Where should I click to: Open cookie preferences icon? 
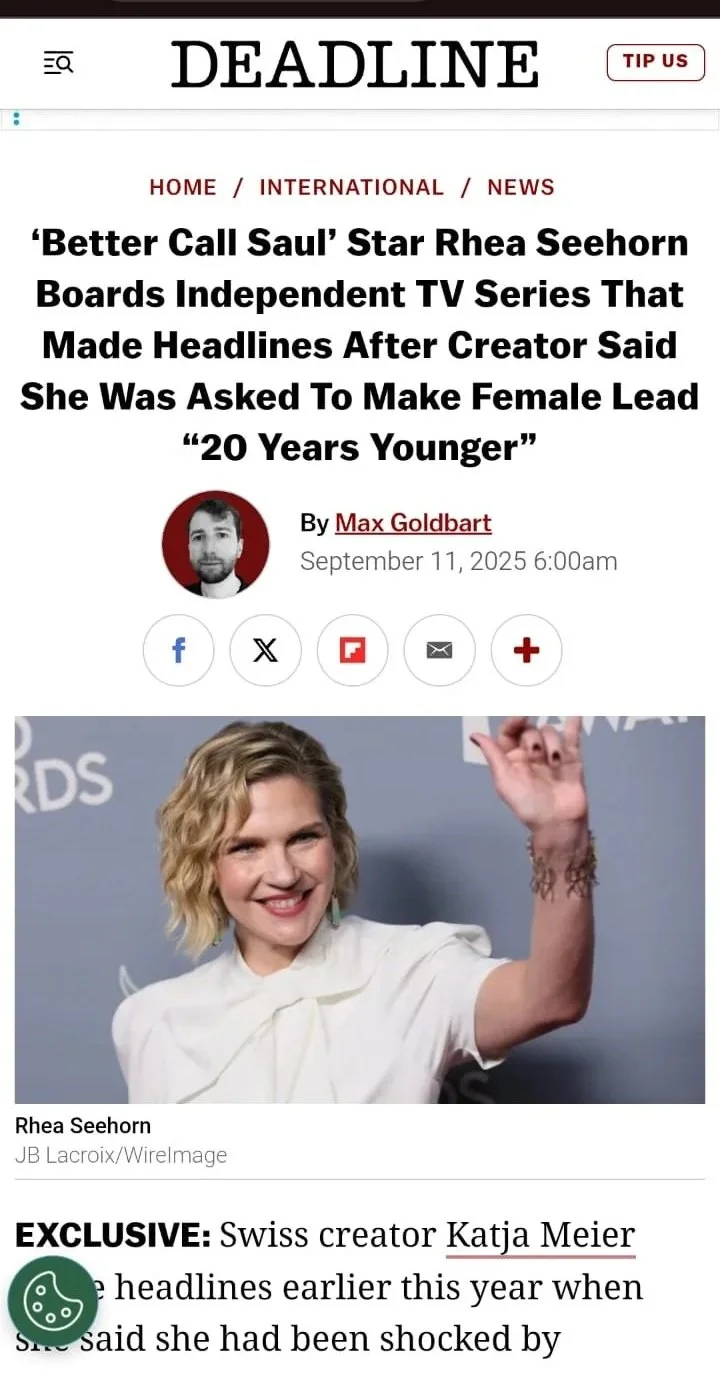[x=53, y=1301]
